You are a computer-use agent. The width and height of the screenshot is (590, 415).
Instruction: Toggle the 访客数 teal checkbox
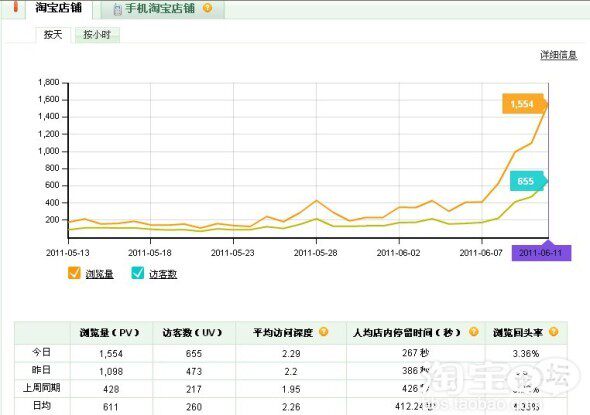coord(137,273)
